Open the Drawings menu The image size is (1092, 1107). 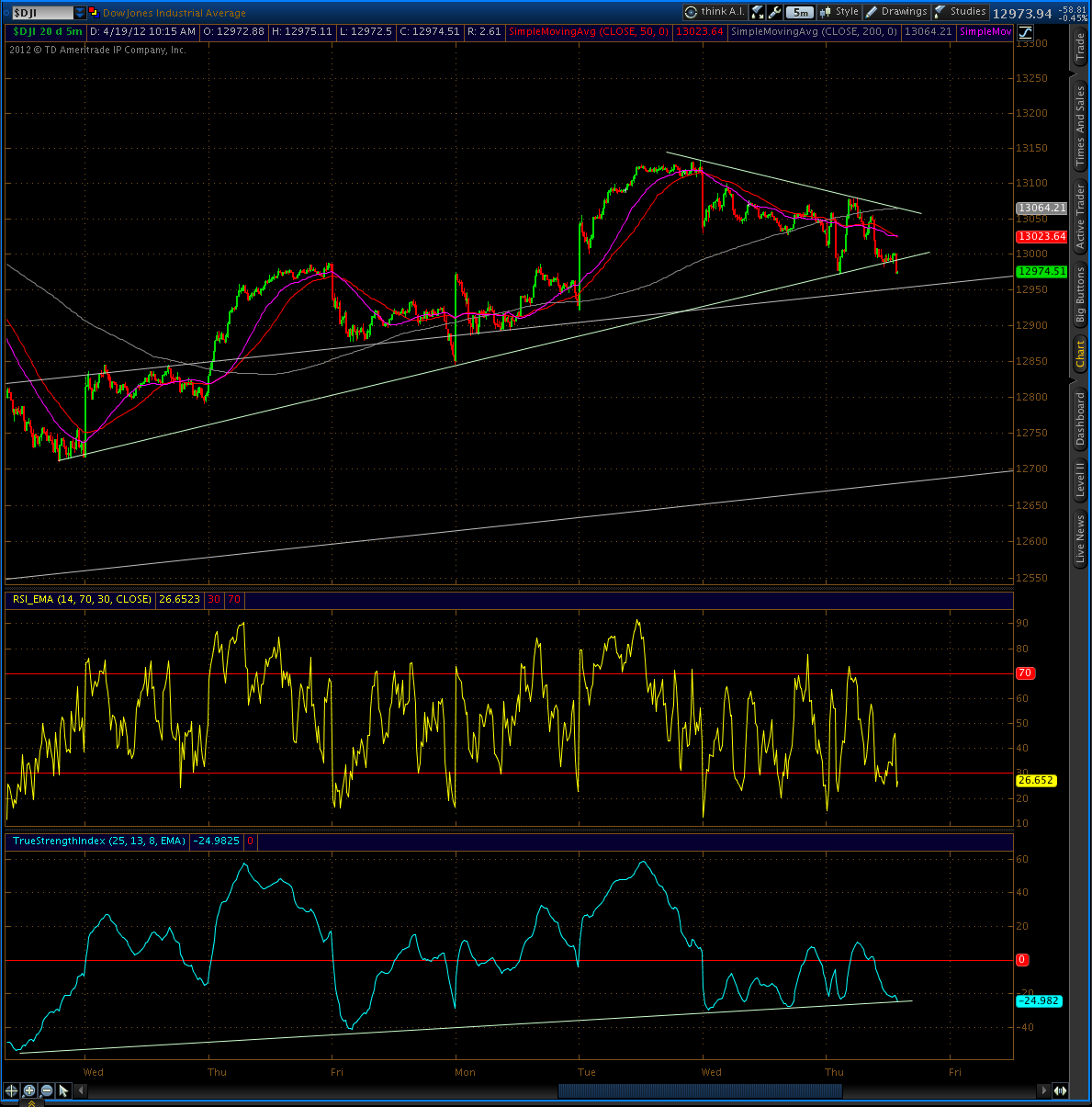(x=896, y=12)
